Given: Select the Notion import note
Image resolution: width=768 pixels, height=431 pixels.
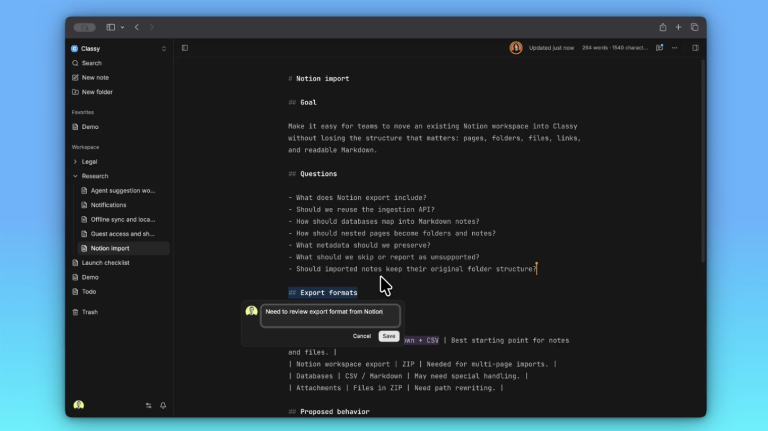Looking at the screenshot, I should [123, 248].
